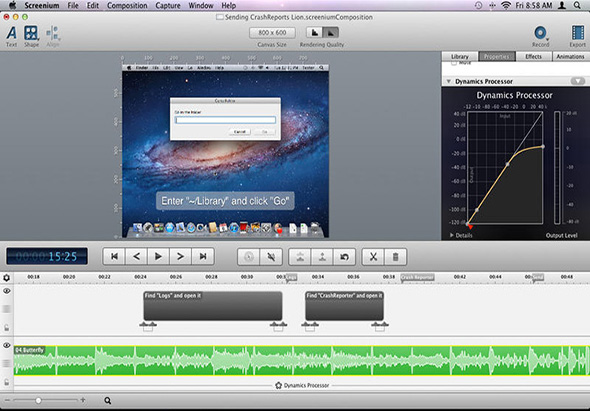The width and height of the screenshot is (590, 411).
Task: Switch to the Library tab
Action: click(460, 56)
